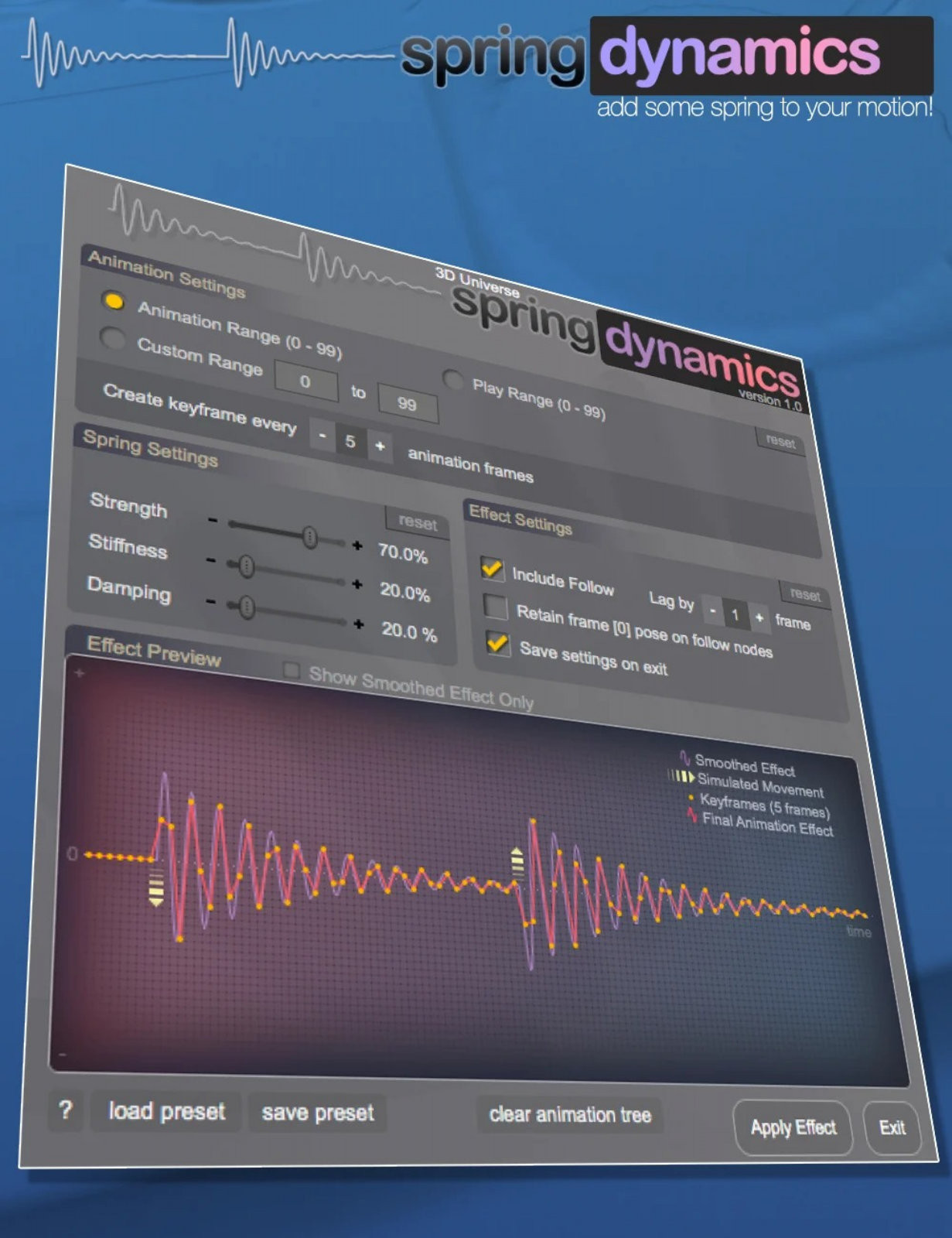Click the clear animation tree button

pos(570,1115)
